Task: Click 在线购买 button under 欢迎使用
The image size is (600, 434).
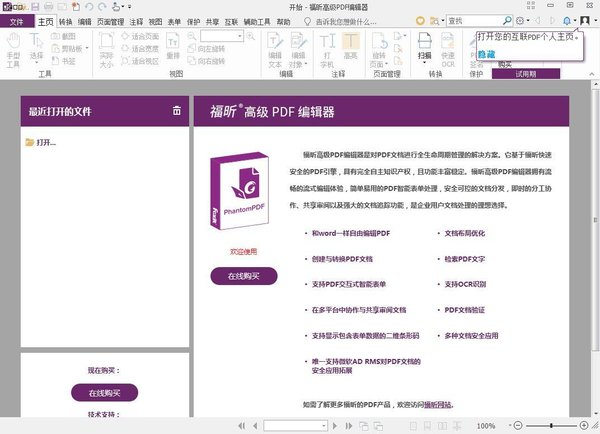Action: point(244,276)
